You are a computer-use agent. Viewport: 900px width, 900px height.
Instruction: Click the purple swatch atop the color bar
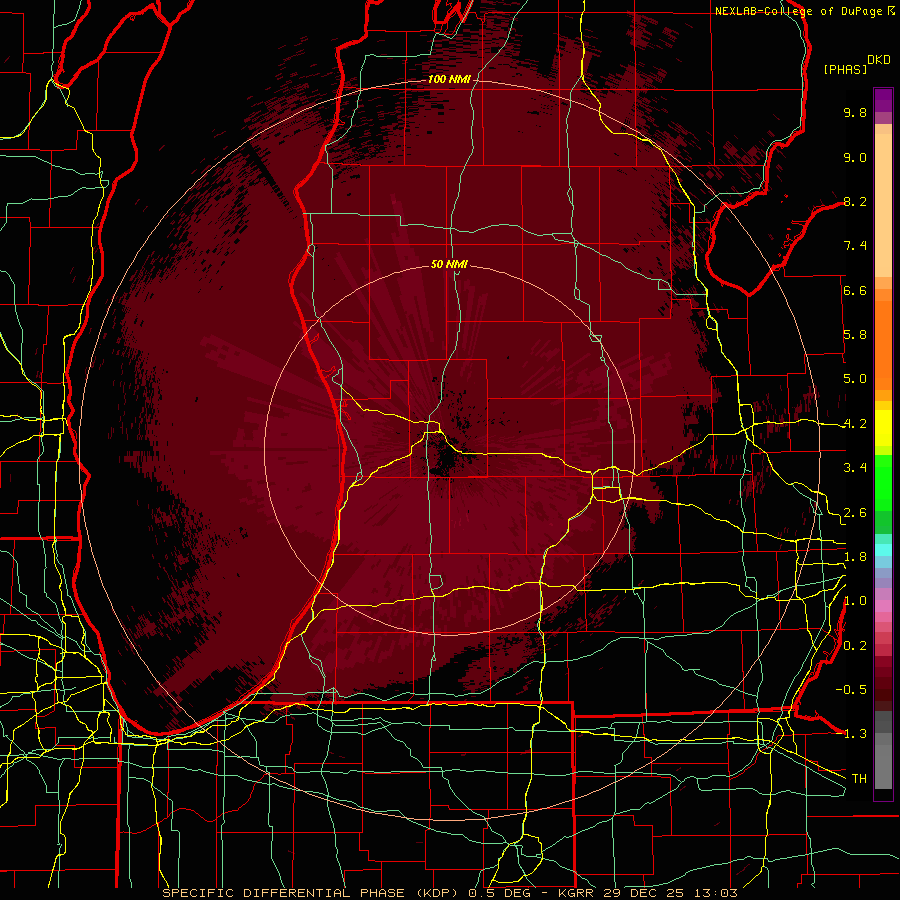883,100
